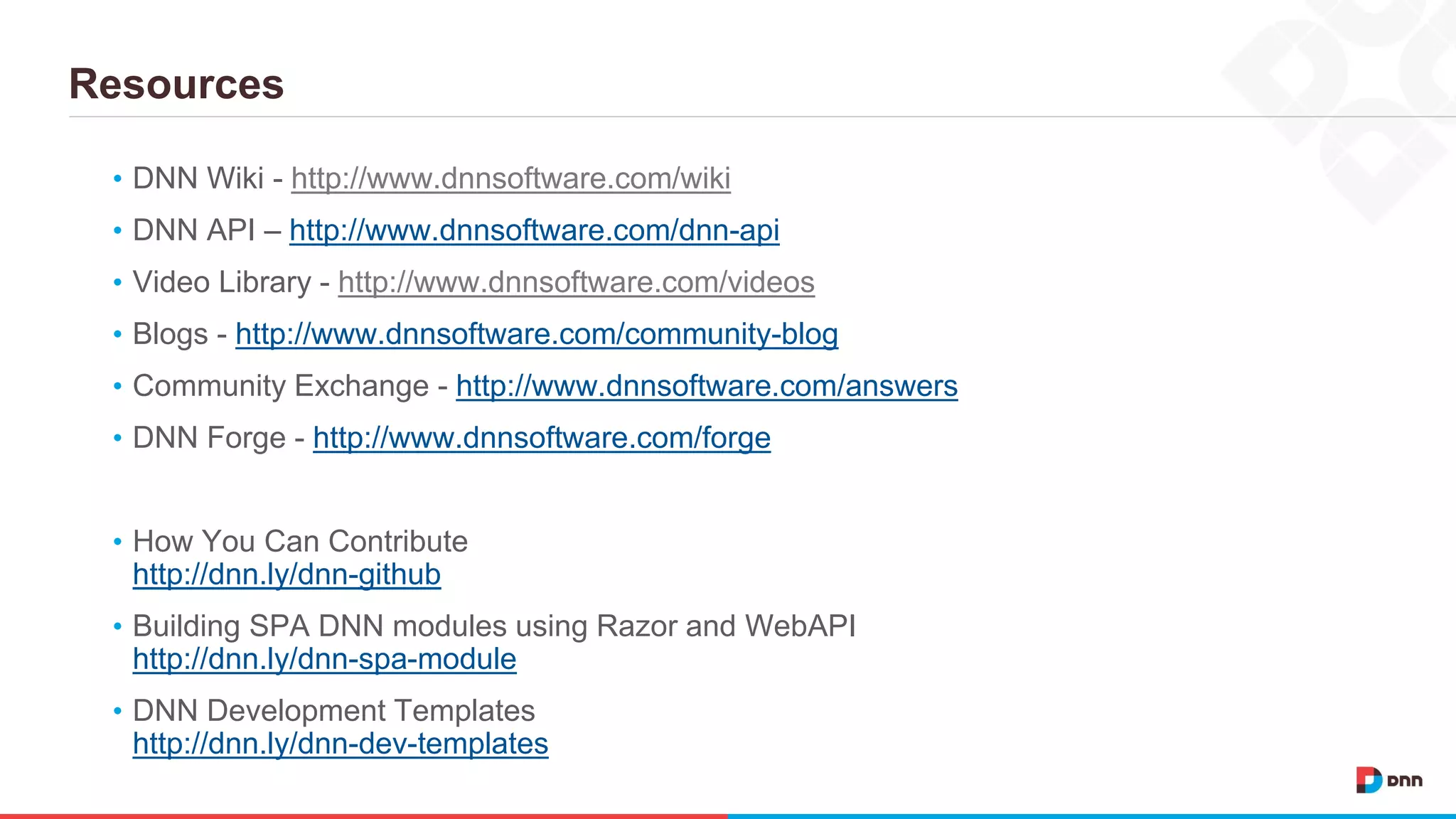This screenshot has width=1456, height=819.
Task: Click the DNN logo icon
Action: 1388,780
